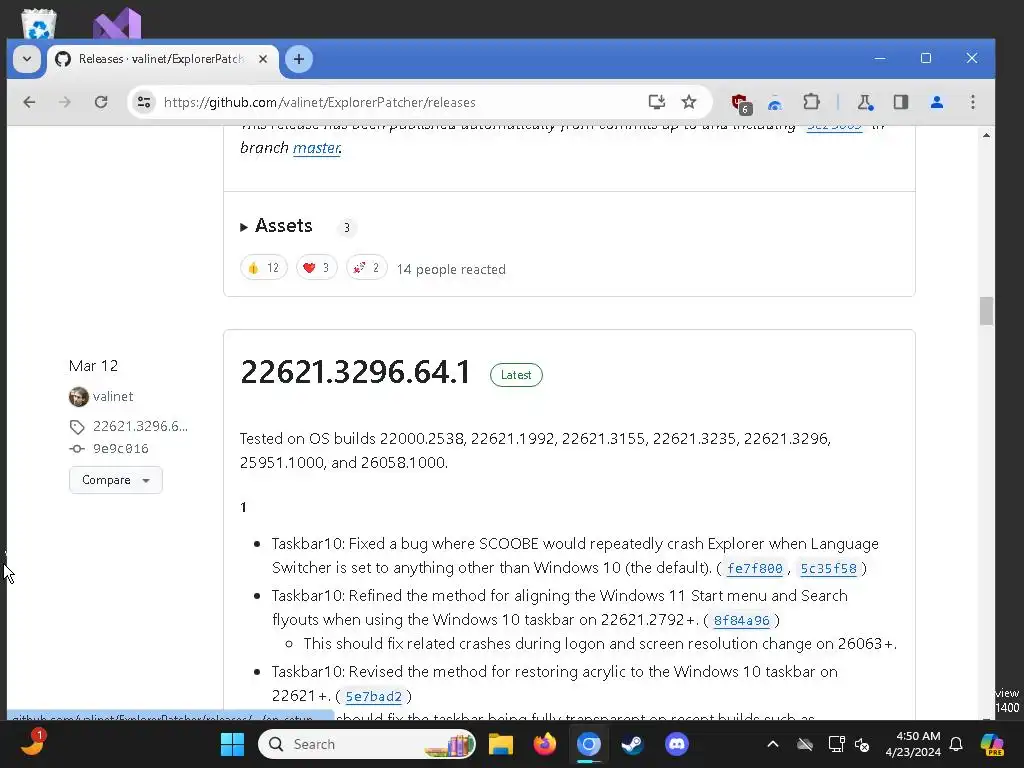1024x768 pixels.
Task: Open the red shield extension with badge 6
Action: click(741, 103)
